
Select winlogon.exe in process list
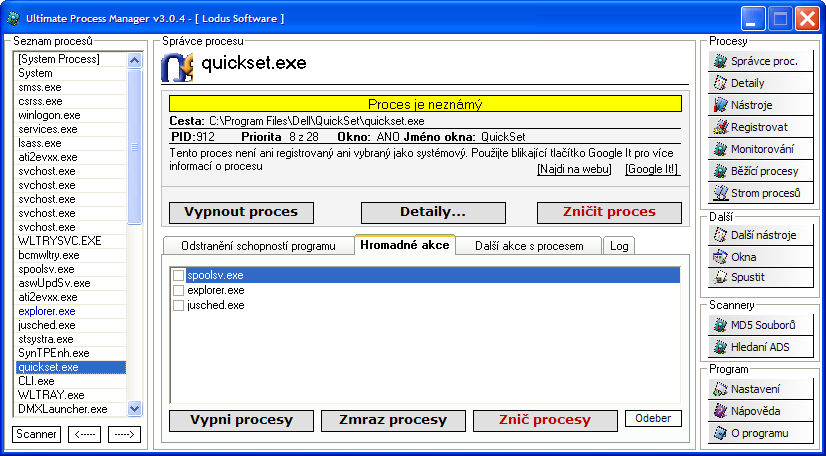[x=71, y=115]
